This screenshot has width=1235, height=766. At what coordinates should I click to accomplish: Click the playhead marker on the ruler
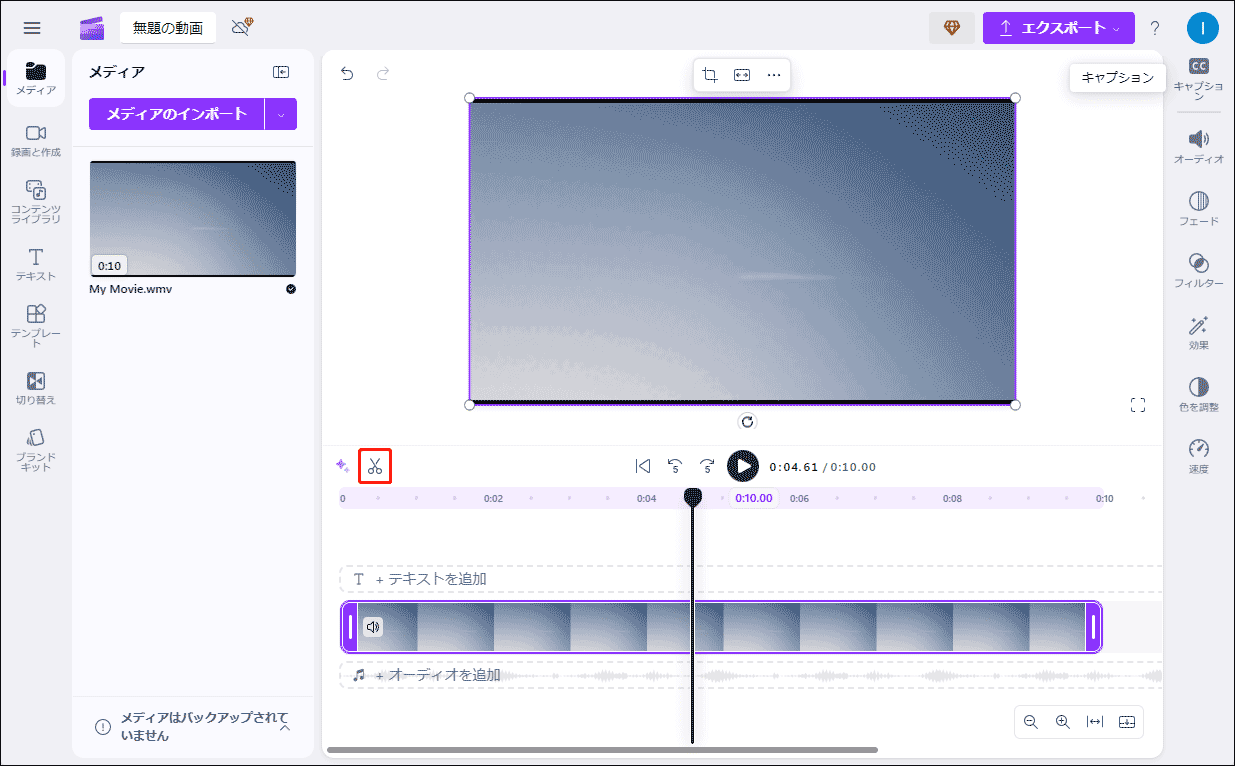tap(692, 496)
